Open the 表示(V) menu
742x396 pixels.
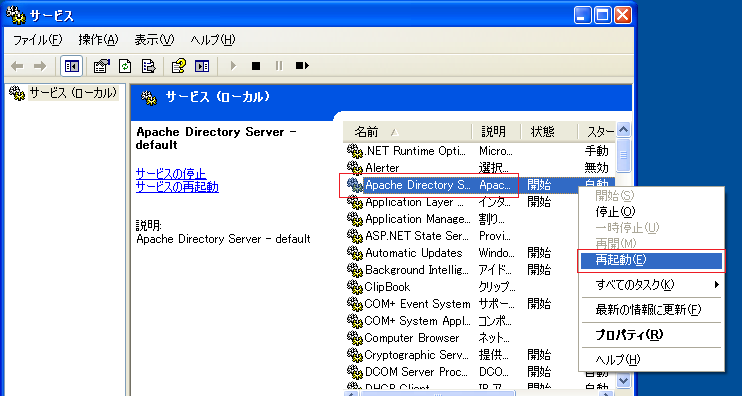[x=154, y=40]
